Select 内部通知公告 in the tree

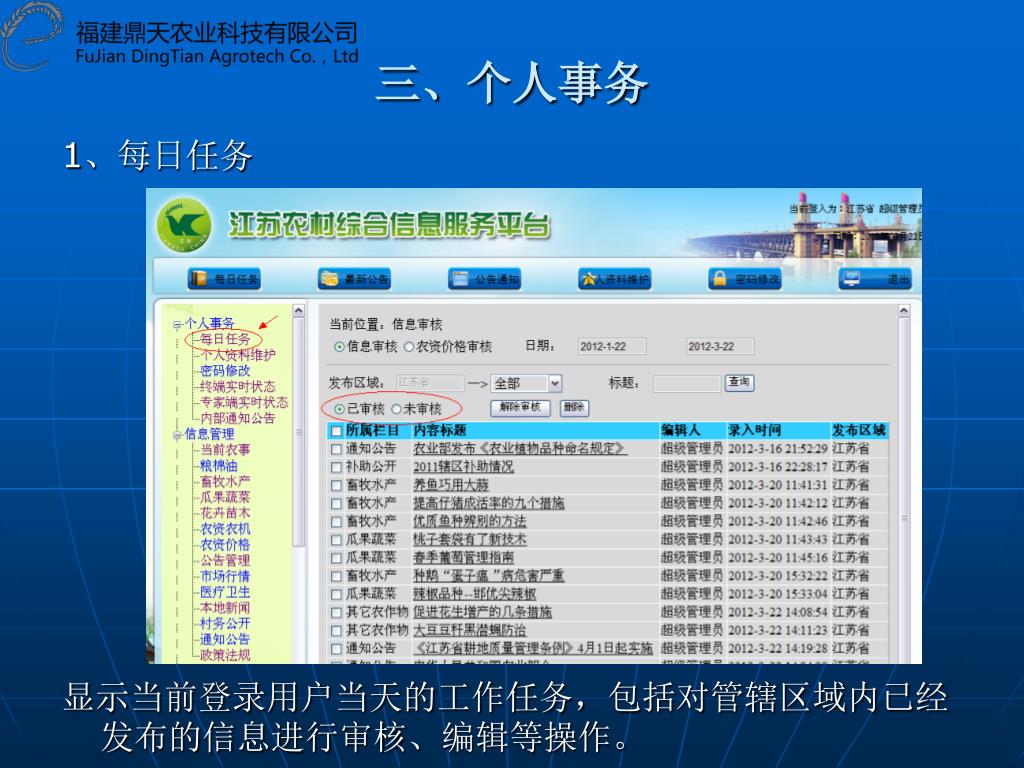click(x=238, y=418)
